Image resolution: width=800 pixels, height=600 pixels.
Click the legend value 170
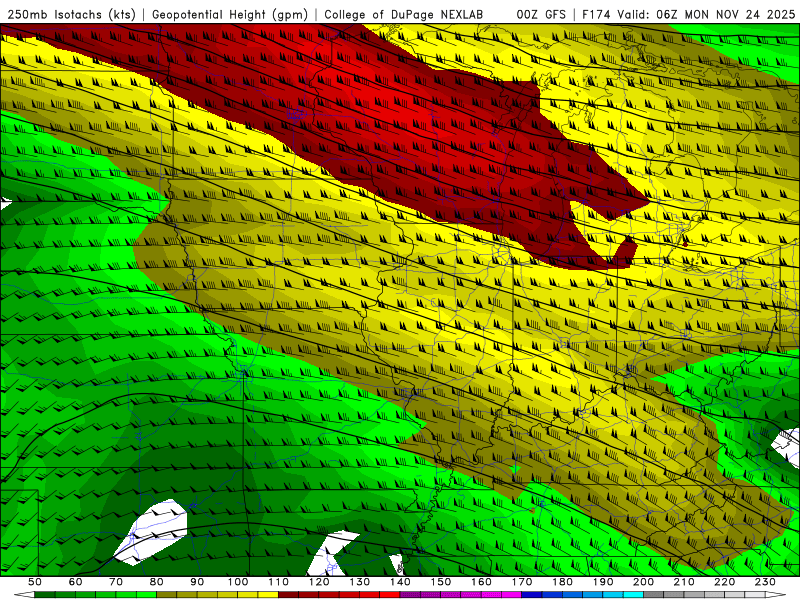(x=522, y=582)
